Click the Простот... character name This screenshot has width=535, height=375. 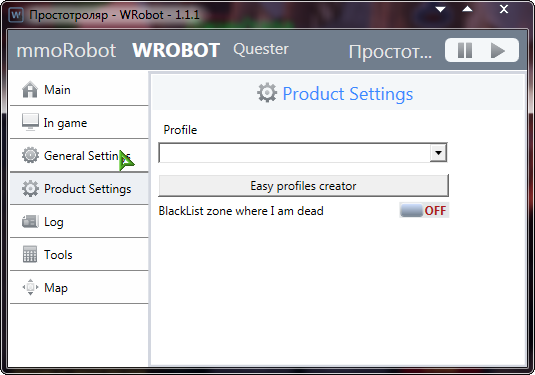click(x=390, y=52)
